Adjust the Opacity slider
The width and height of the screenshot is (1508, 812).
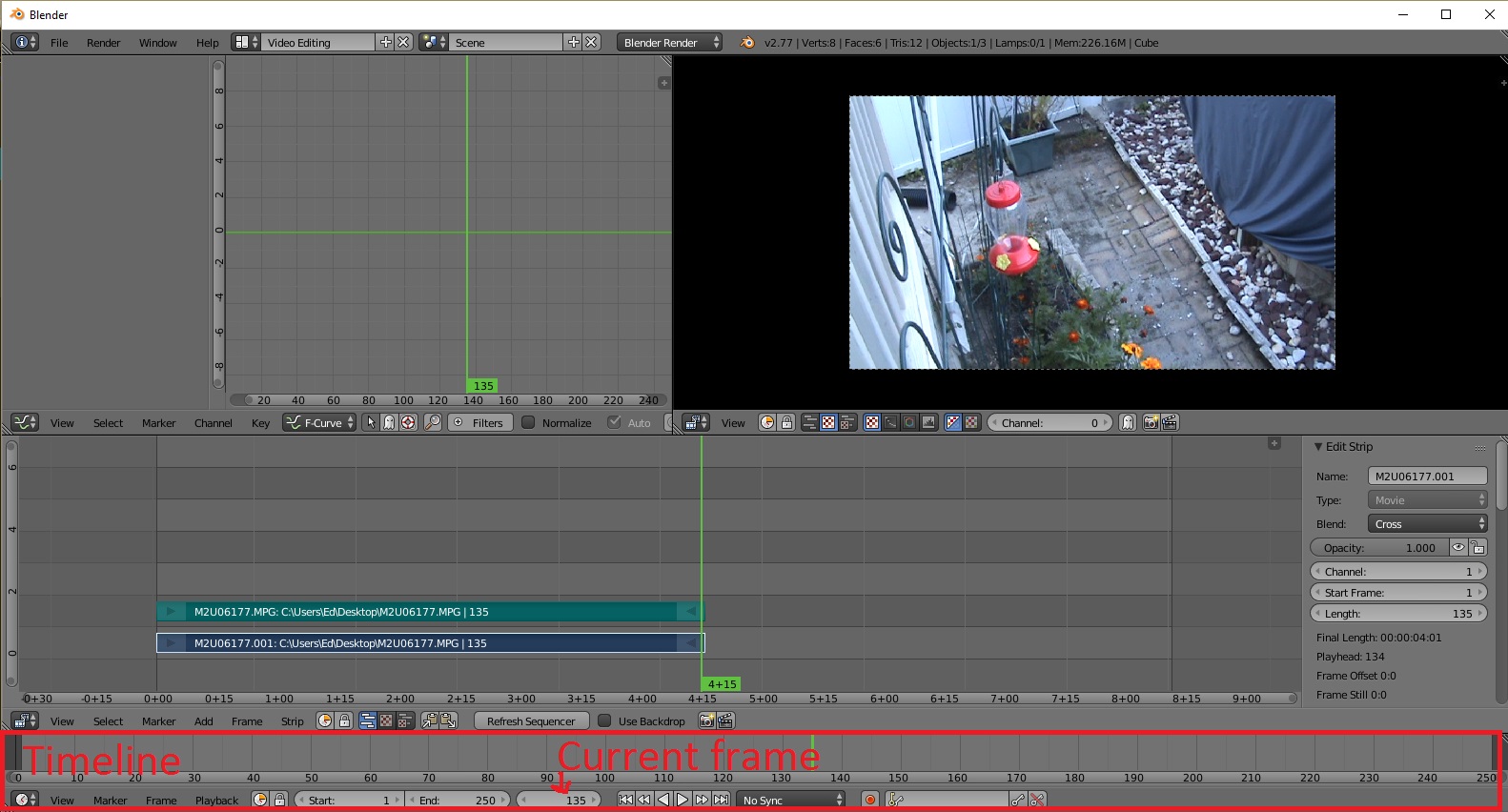click(x=1379, y=547)
